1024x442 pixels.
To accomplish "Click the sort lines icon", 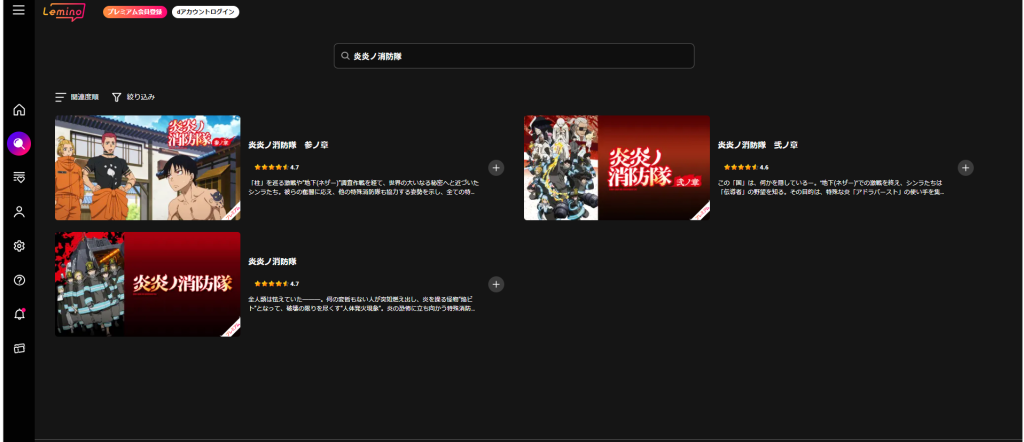I will (61, 97).
